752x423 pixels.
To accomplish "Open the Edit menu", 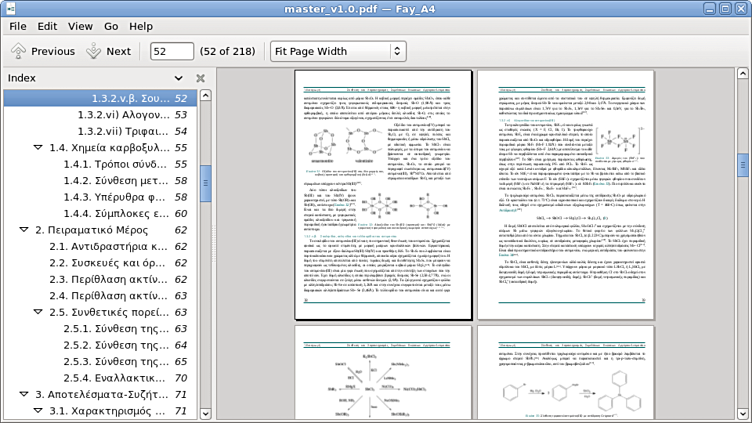I will coord(47,26).
